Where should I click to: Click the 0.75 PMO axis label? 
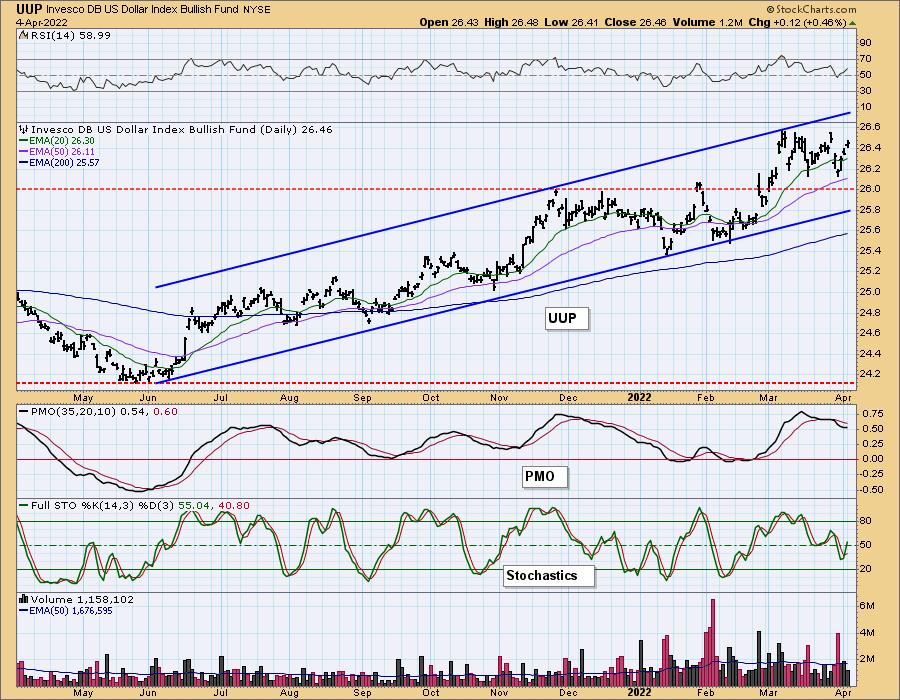pos(872,414)
